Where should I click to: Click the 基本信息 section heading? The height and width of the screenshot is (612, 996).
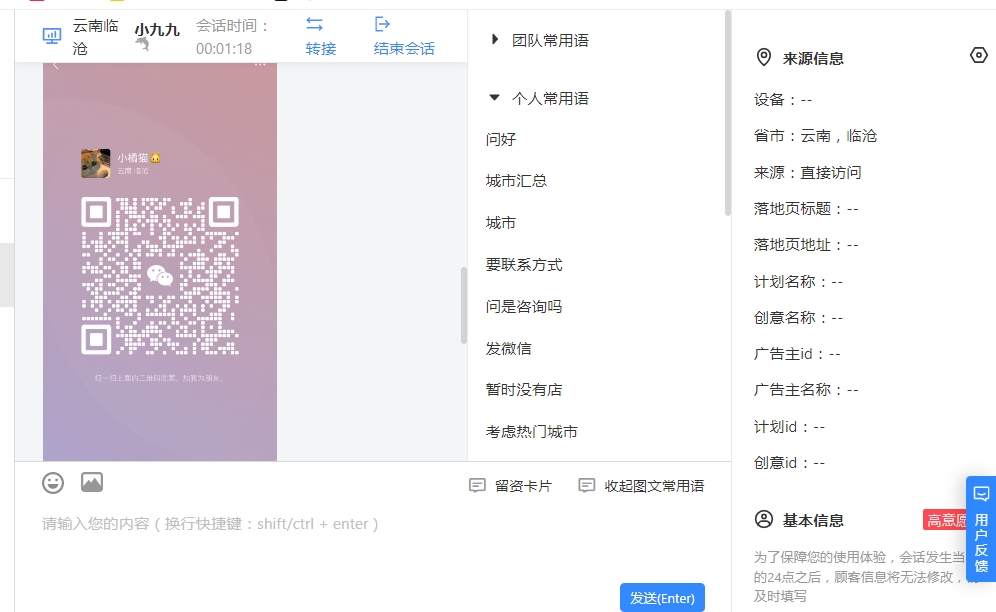tap(813, 520)
